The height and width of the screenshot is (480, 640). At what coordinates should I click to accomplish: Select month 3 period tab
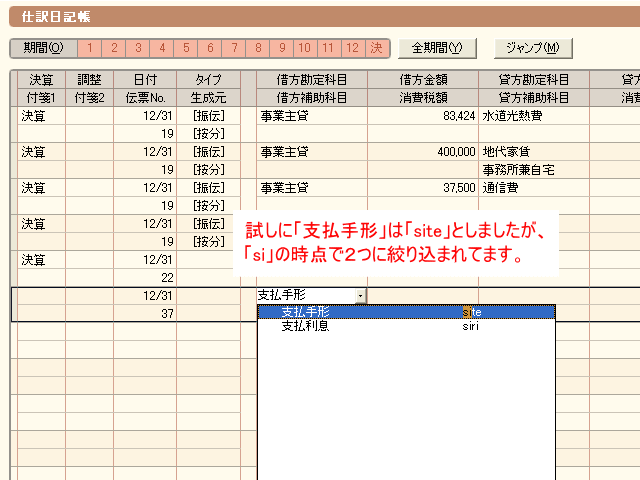click(x=138, y=48)
